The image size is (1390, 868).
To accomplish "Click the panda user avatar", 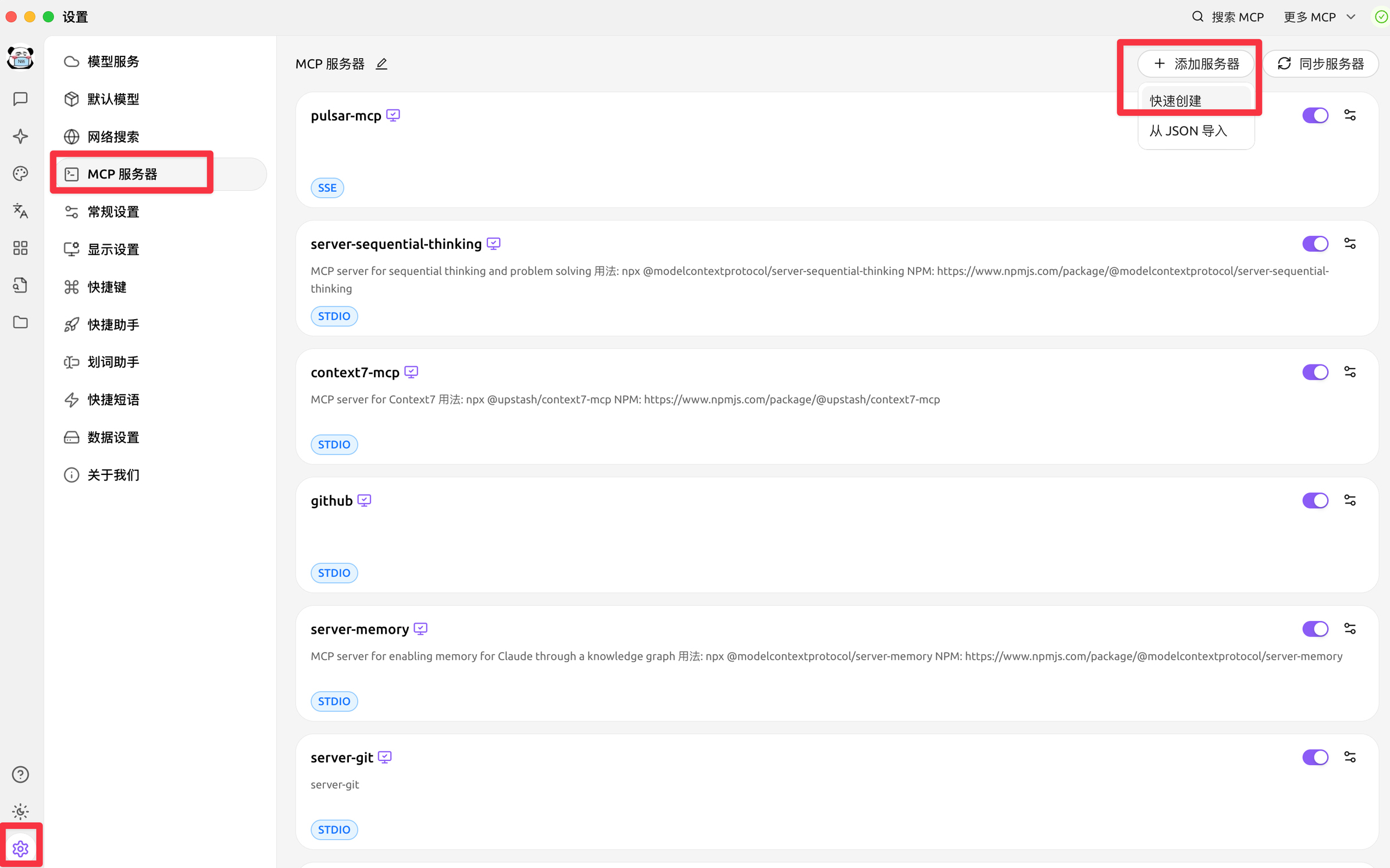I will [20, 58].
